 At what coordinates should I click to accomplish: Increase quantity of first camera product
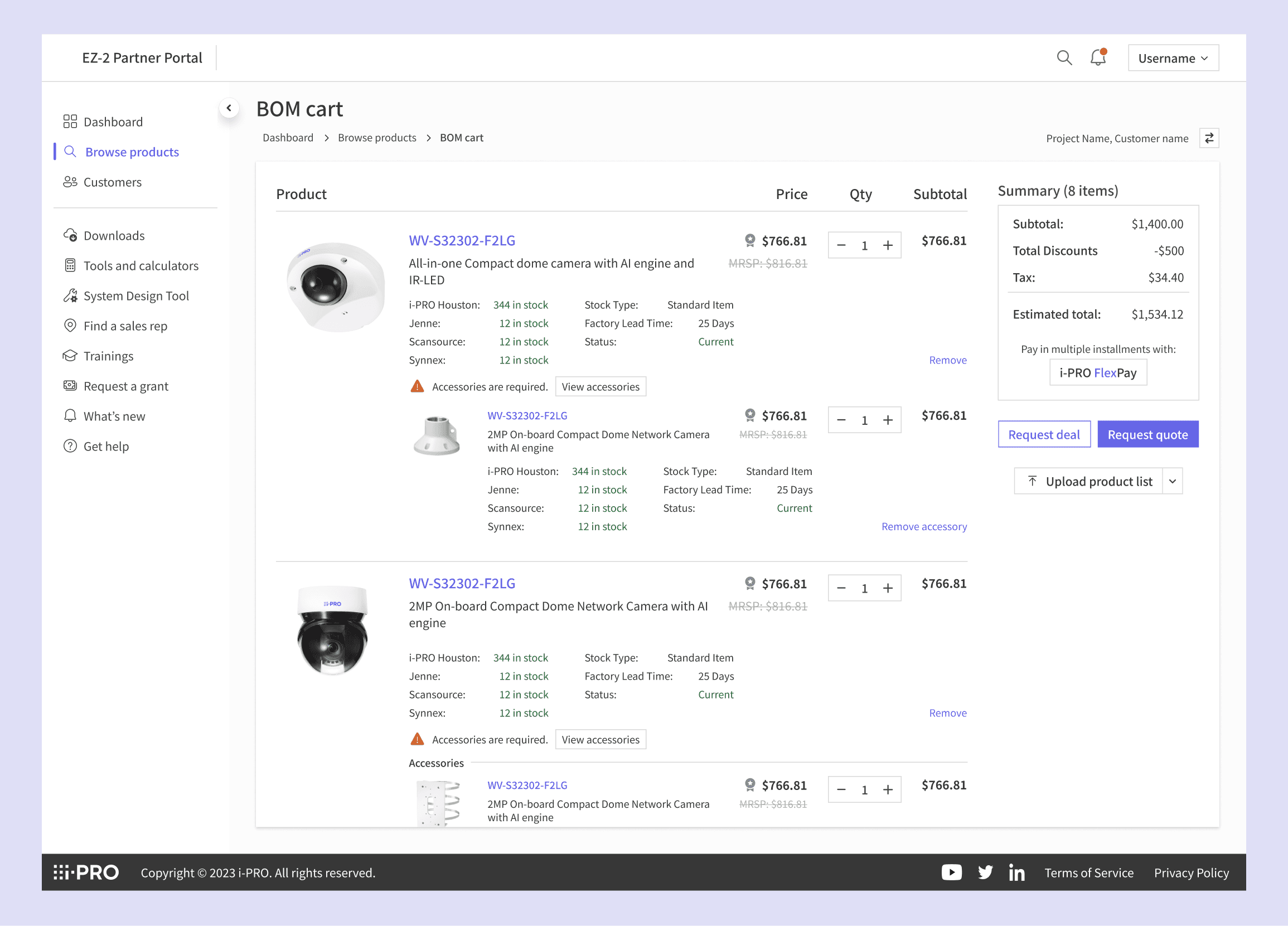[x=888, y=245]
